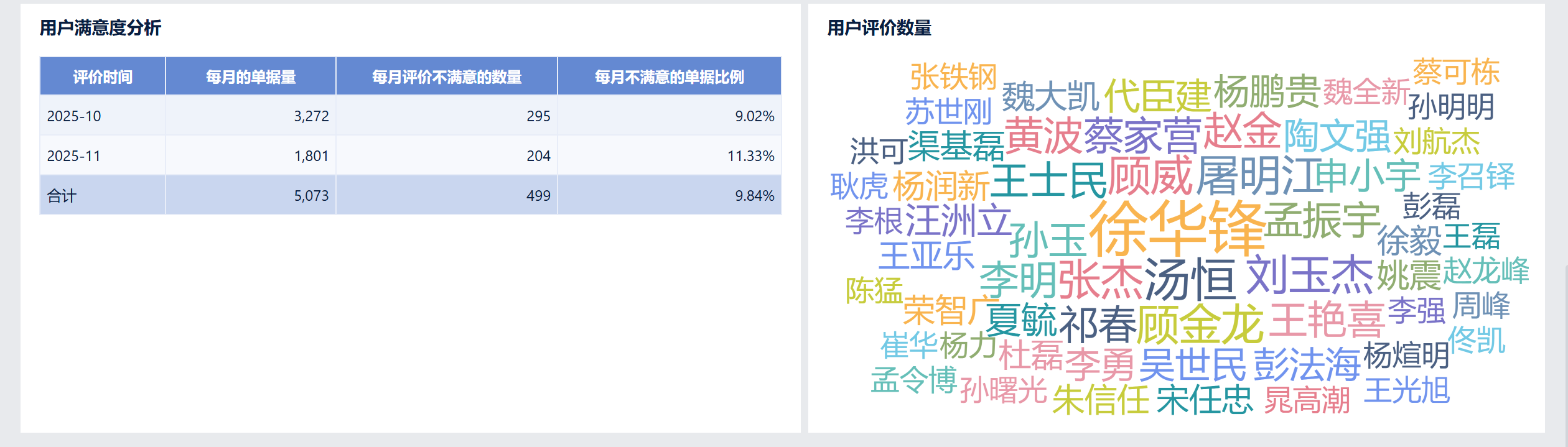The width and height of the screenshot is (1568, 447).
Task: Select 顾金龙 in the word cloud
Action: point(1200,325)
